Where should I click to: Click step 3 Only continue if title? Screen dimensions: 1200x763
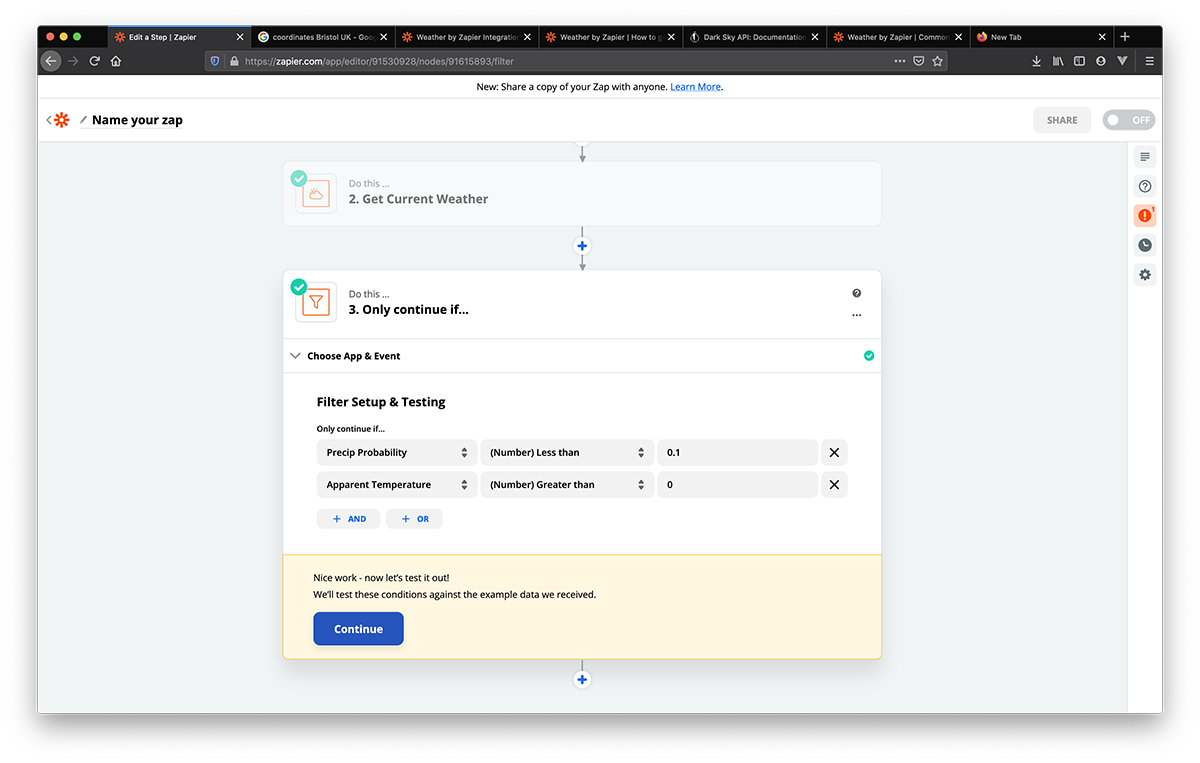(x=409, y=310)
